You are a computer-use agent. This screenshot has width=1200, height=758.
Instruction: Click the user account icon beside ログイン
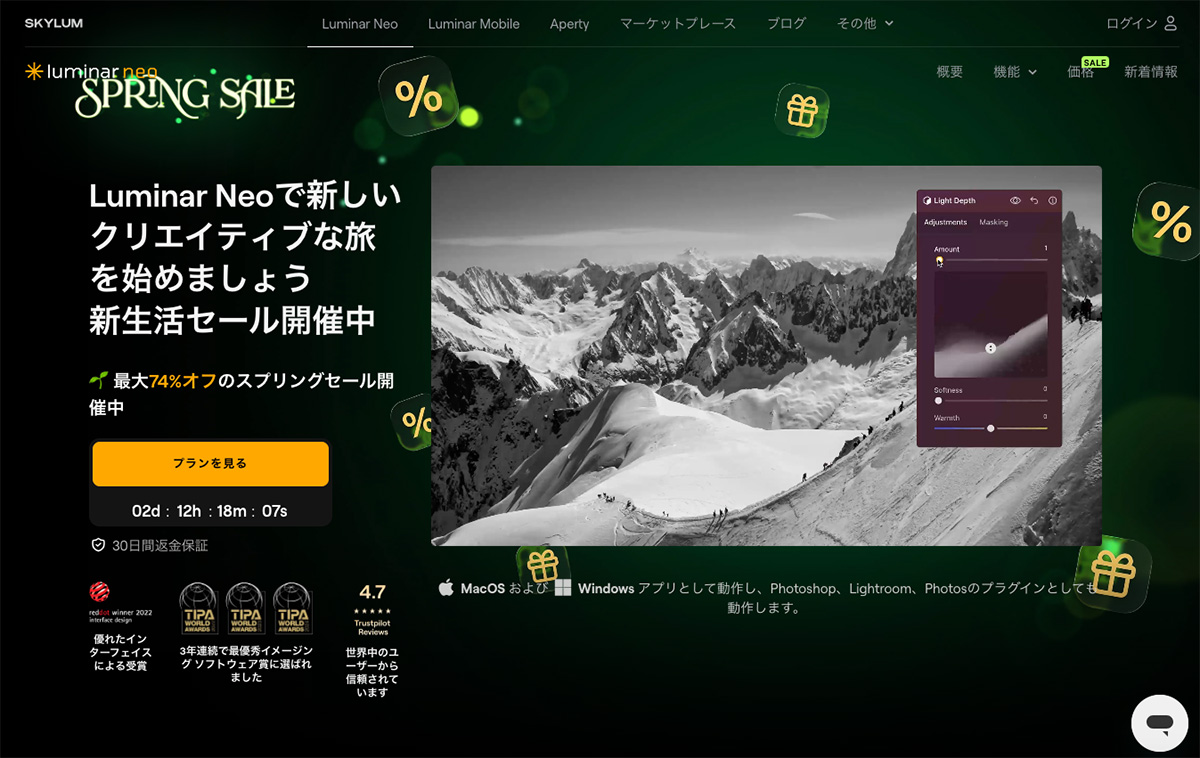(x=1171, y=23)
